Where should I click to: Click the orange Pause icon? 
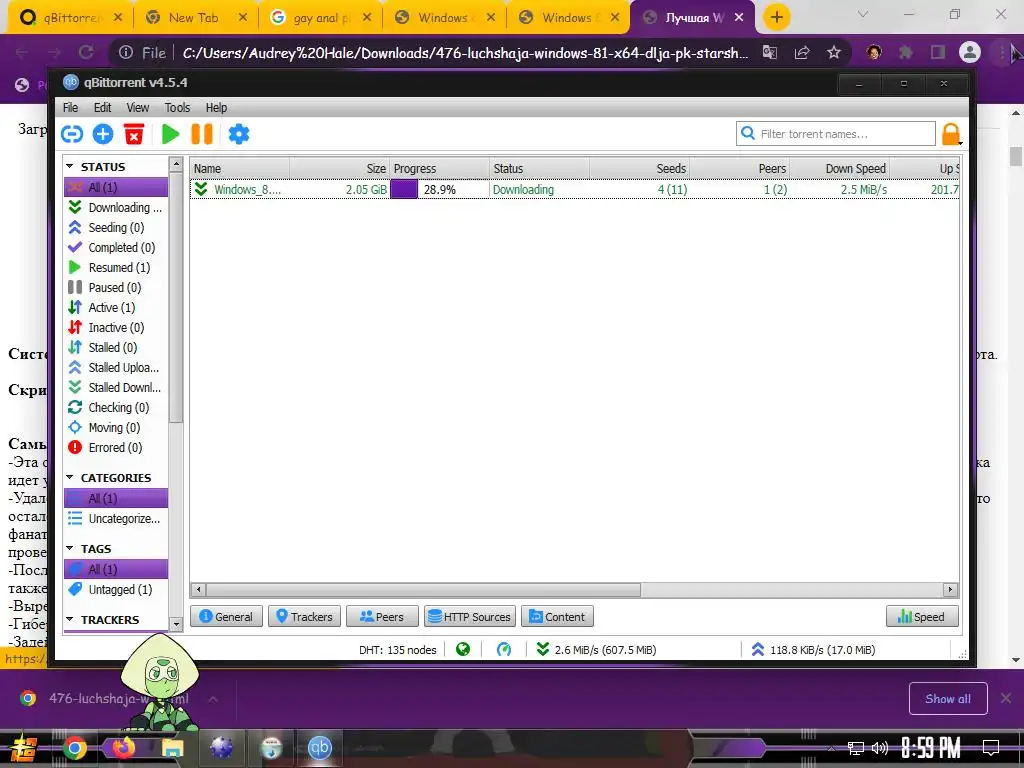202,134
